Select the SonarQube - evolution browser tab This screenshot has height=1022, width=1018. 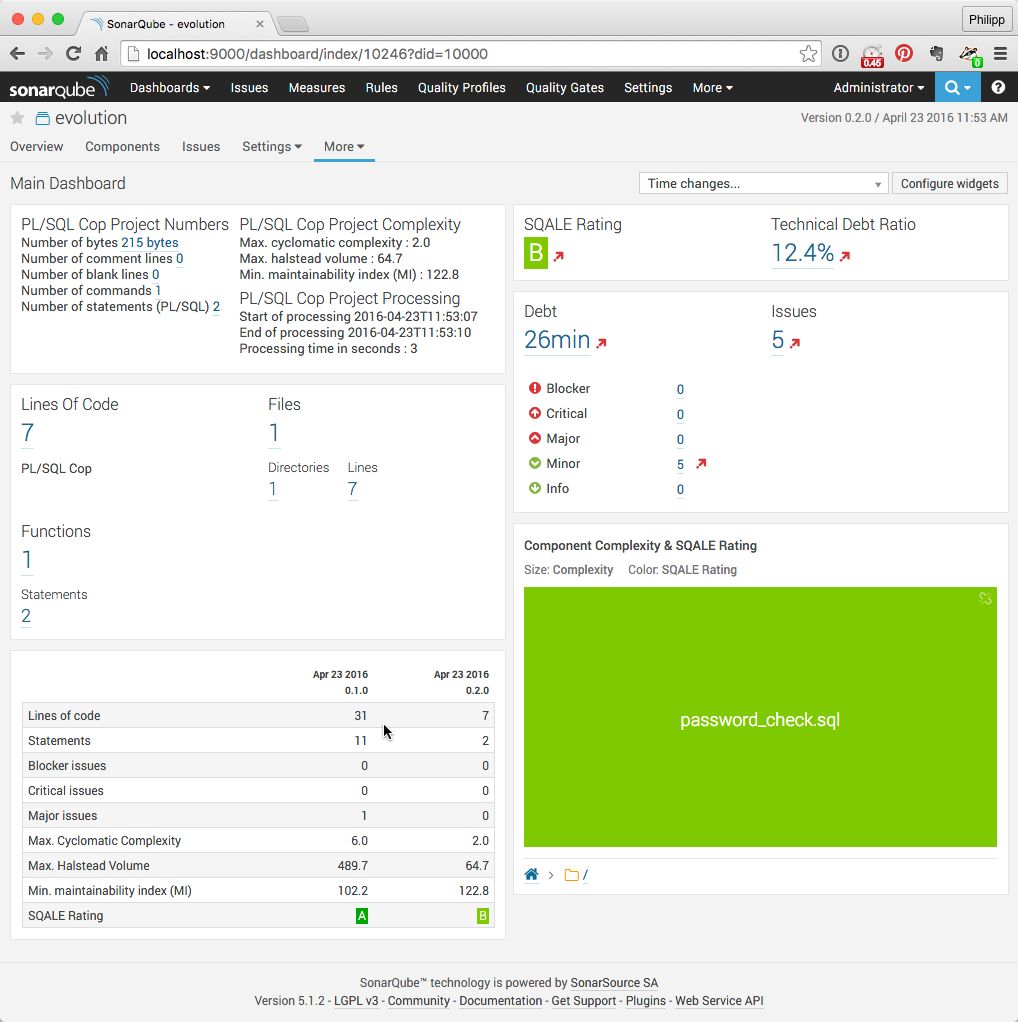point(176,24)
